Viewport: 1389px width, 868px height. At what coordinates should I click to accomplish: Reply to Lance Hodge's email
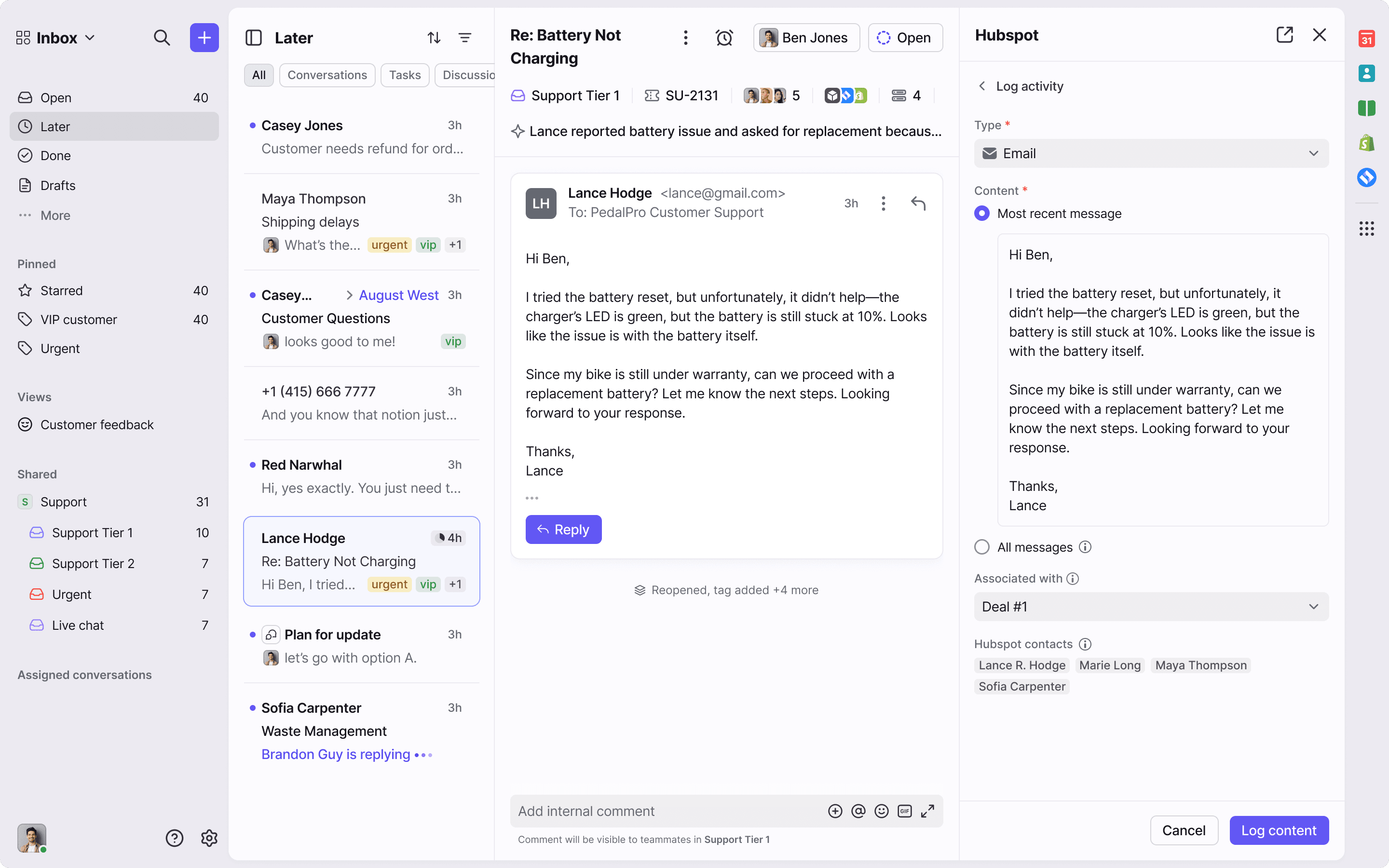tap(563, 529)
